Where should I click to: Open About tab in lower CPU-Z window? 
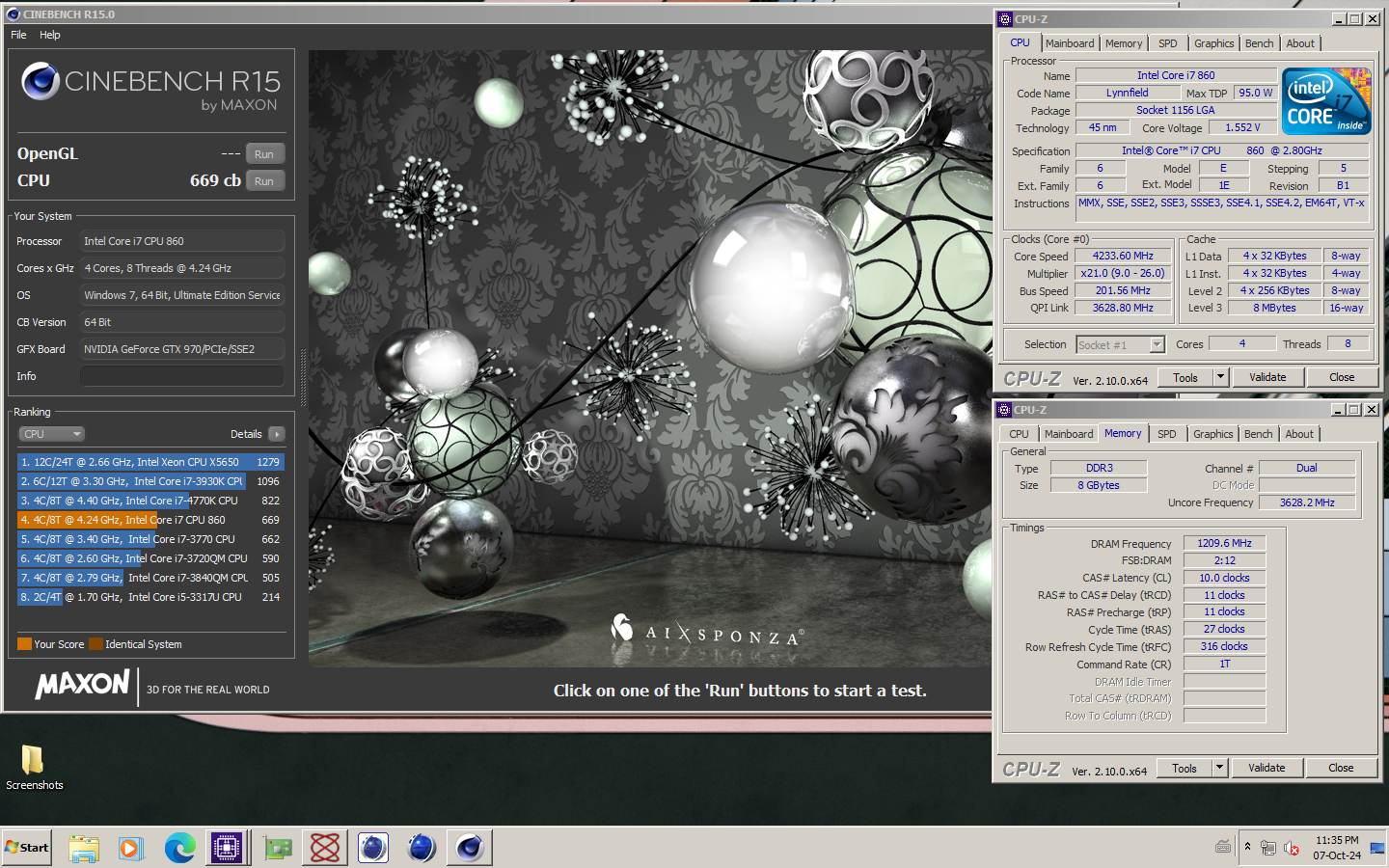[1299, 434]
